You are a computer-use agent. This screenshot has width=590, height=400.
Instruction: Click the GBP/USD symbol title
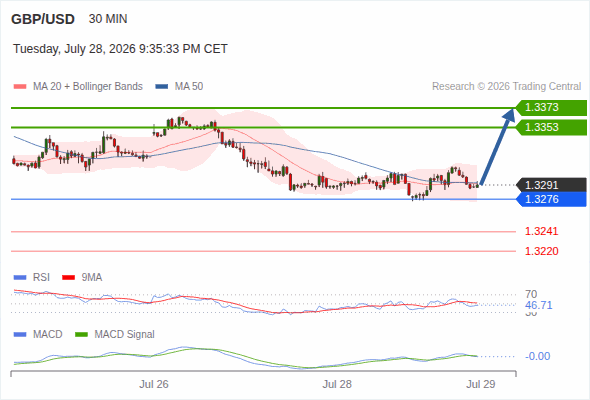43,19
